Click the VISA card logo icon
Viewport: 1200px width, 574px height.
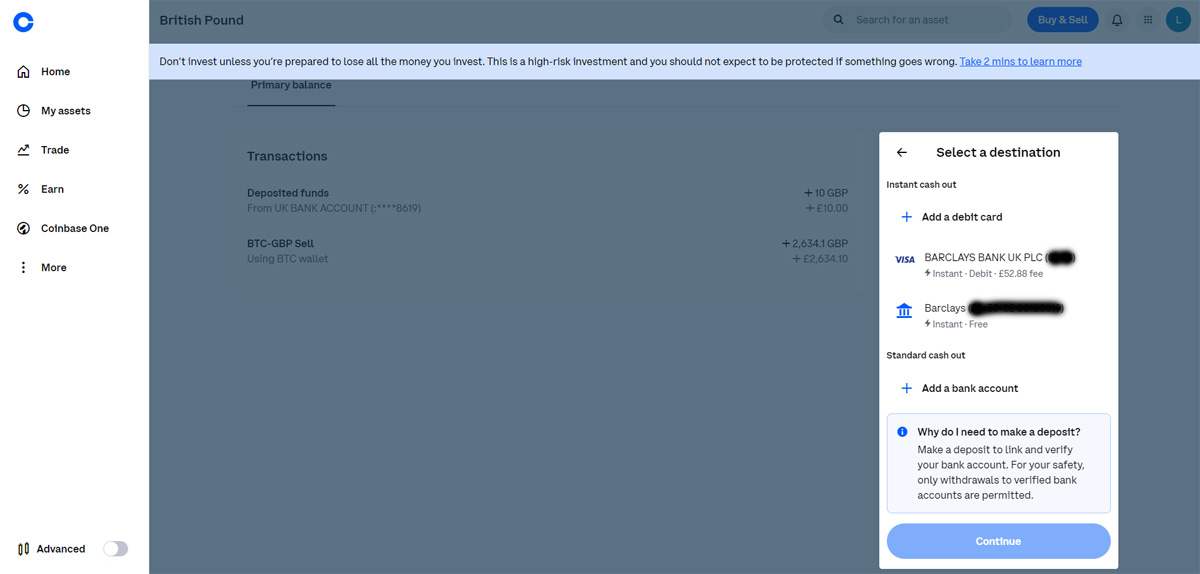pyautogui.click(x=904, y=260)
